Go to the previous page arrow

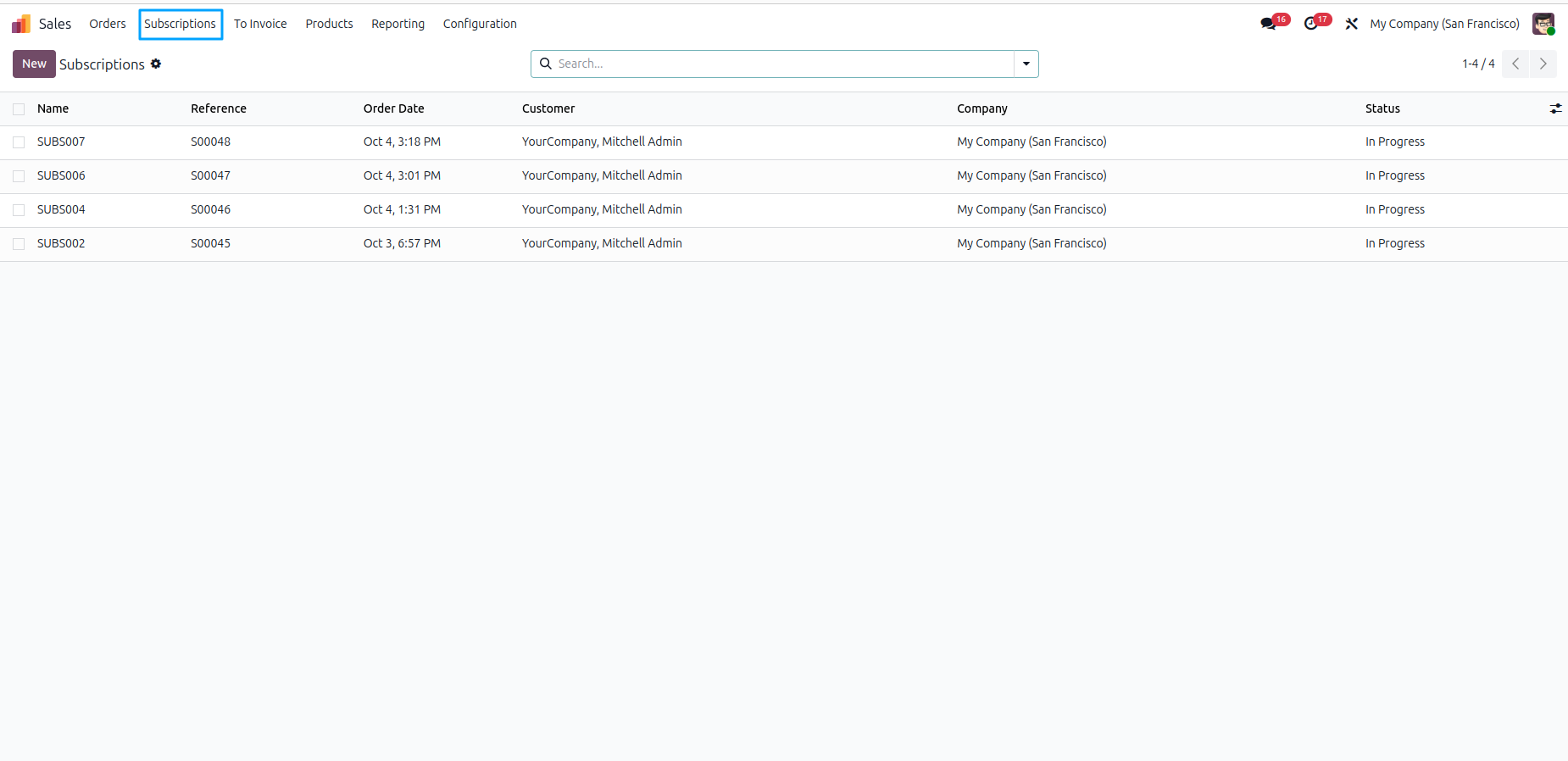tap(1515, 64)
